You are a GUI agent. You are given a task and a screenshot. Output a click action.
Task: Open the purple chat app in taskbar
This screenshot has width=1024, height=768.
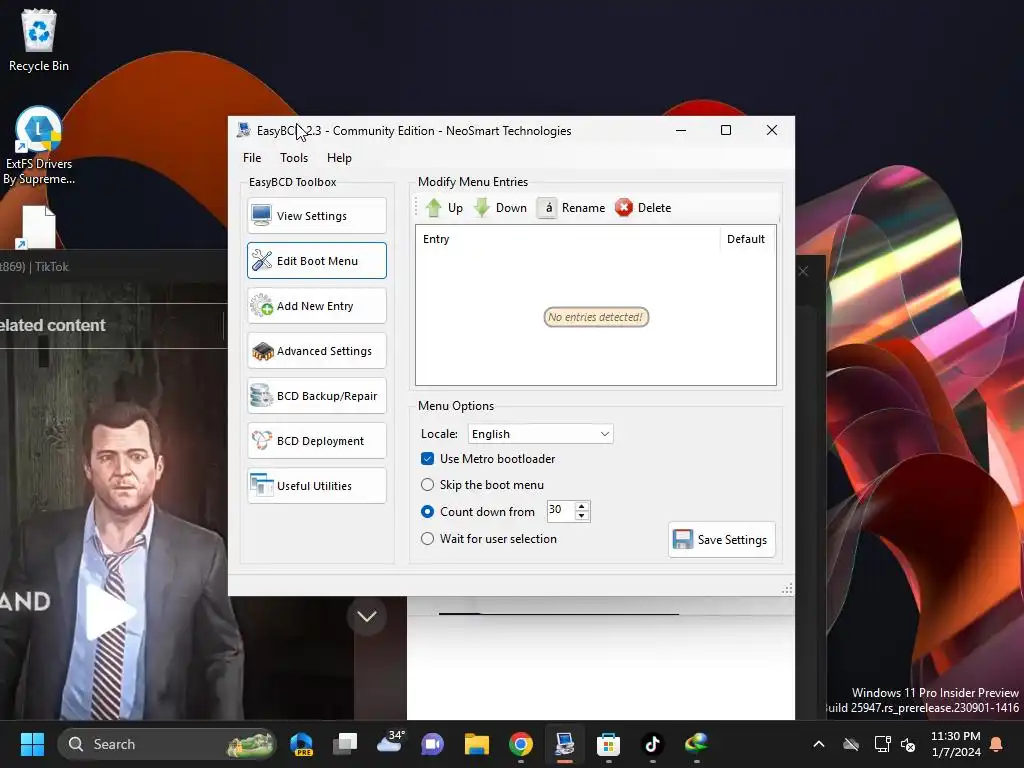point(432,744)
